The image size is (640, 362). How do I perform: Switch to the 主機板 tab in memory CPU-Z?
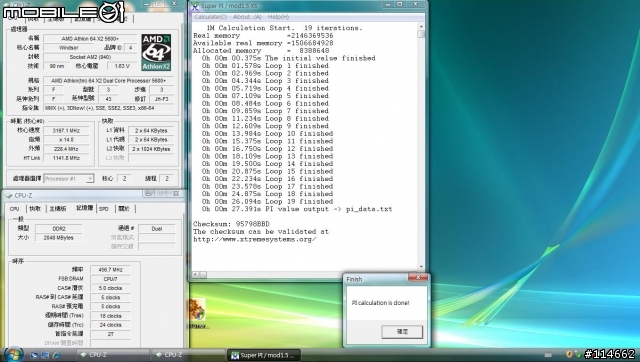pyautogui.click(x=58, y=209)
